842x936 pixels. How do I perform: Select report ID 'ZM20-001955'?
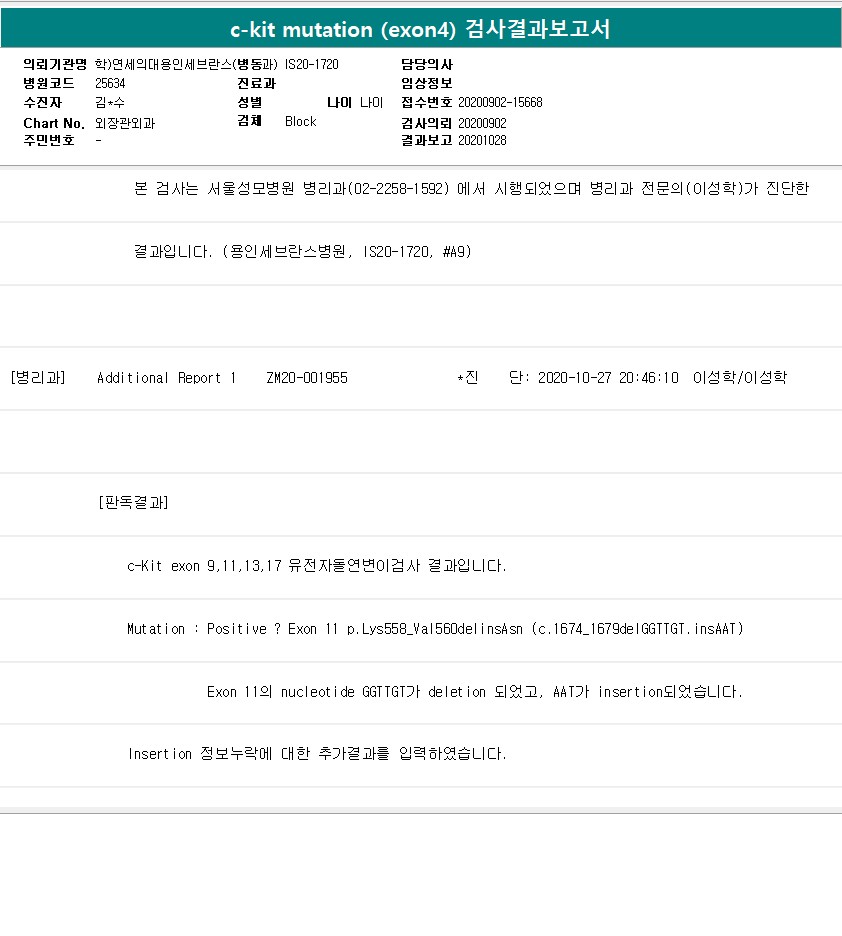(307, 378)
